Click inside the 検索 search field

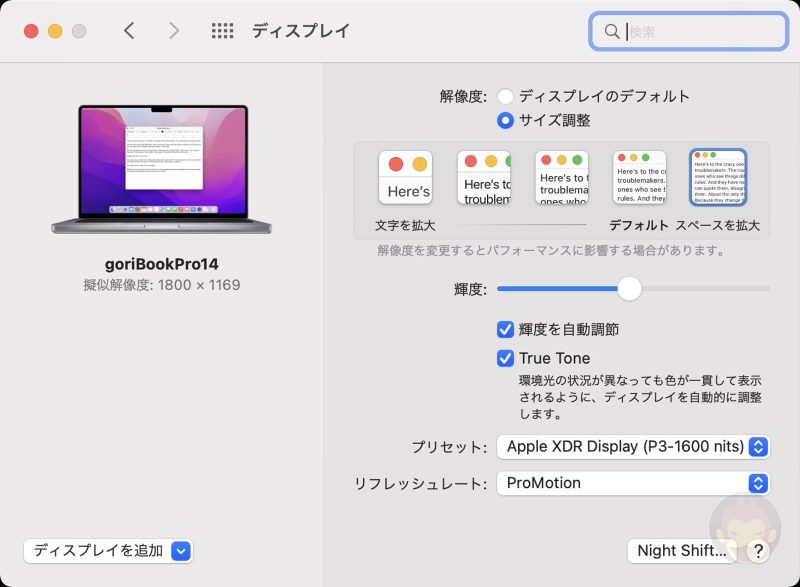690,31
